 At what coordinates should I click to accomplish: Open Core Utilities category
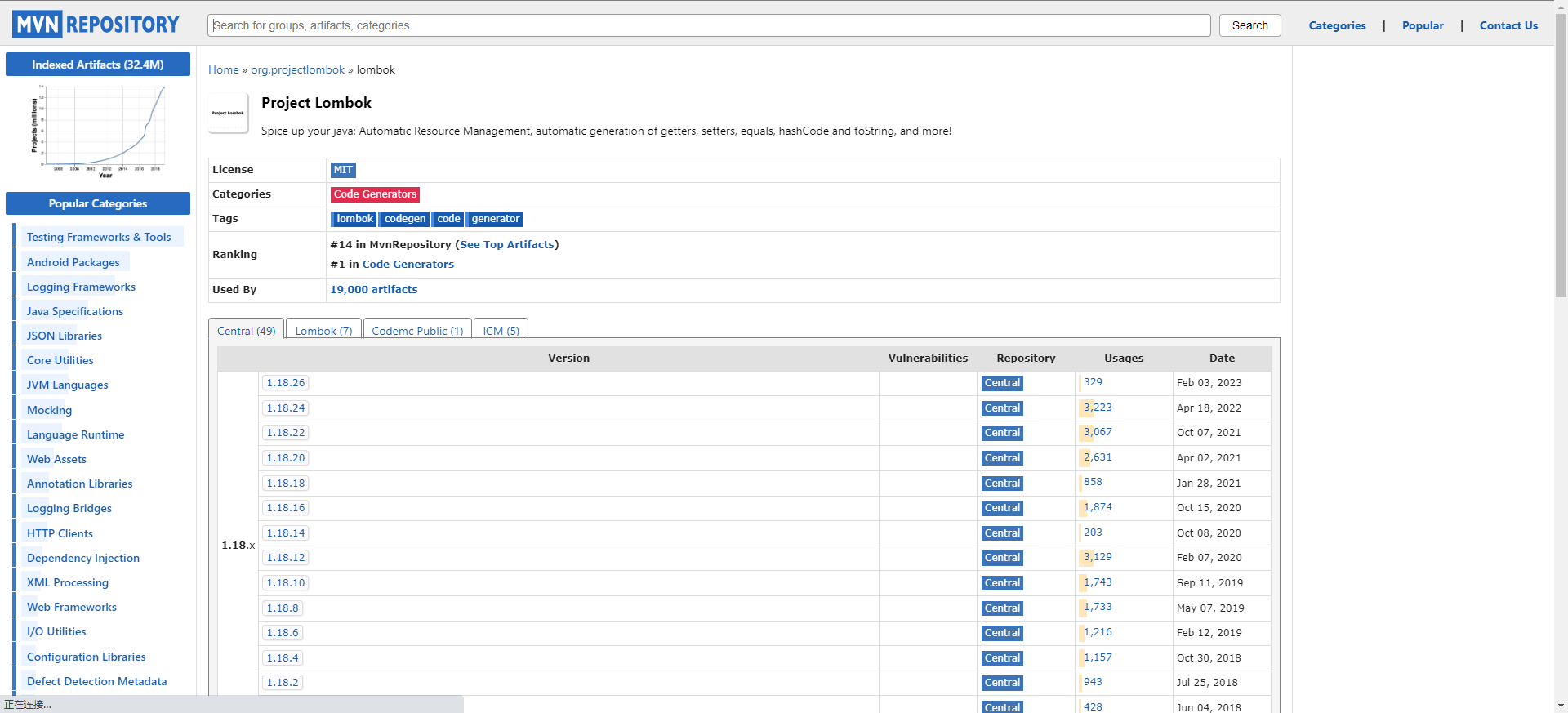pos(60,360)
